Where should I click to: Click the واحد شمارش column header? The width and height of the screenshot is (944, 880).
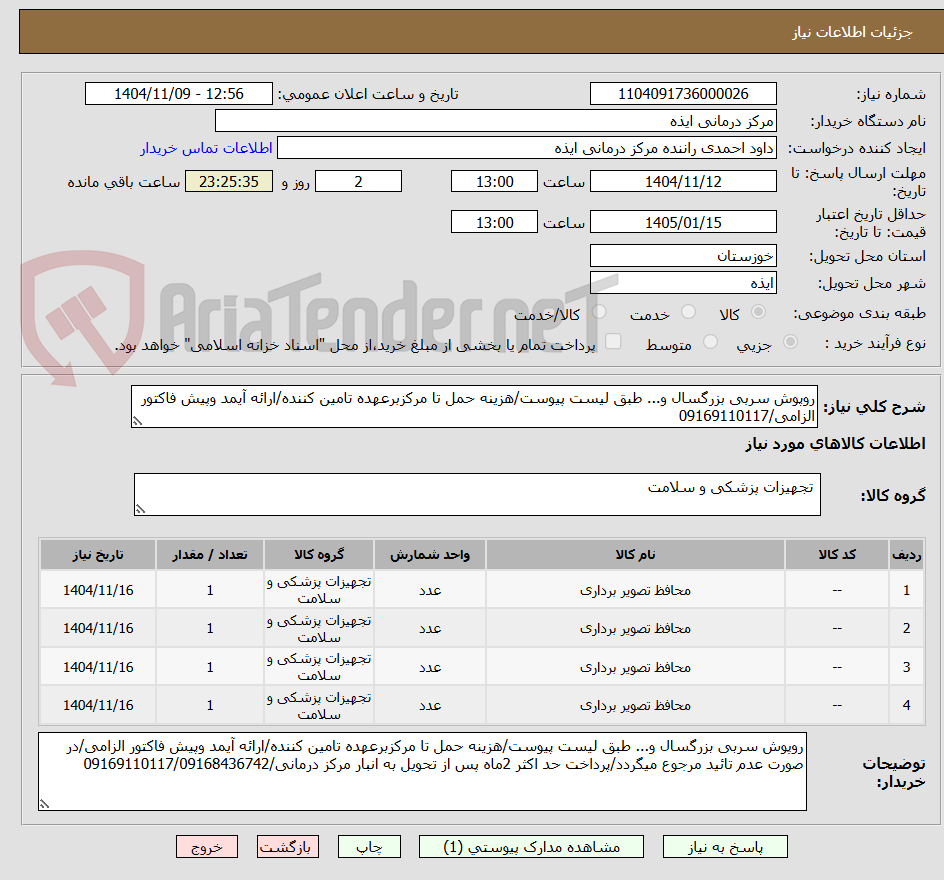click(430, 554)
